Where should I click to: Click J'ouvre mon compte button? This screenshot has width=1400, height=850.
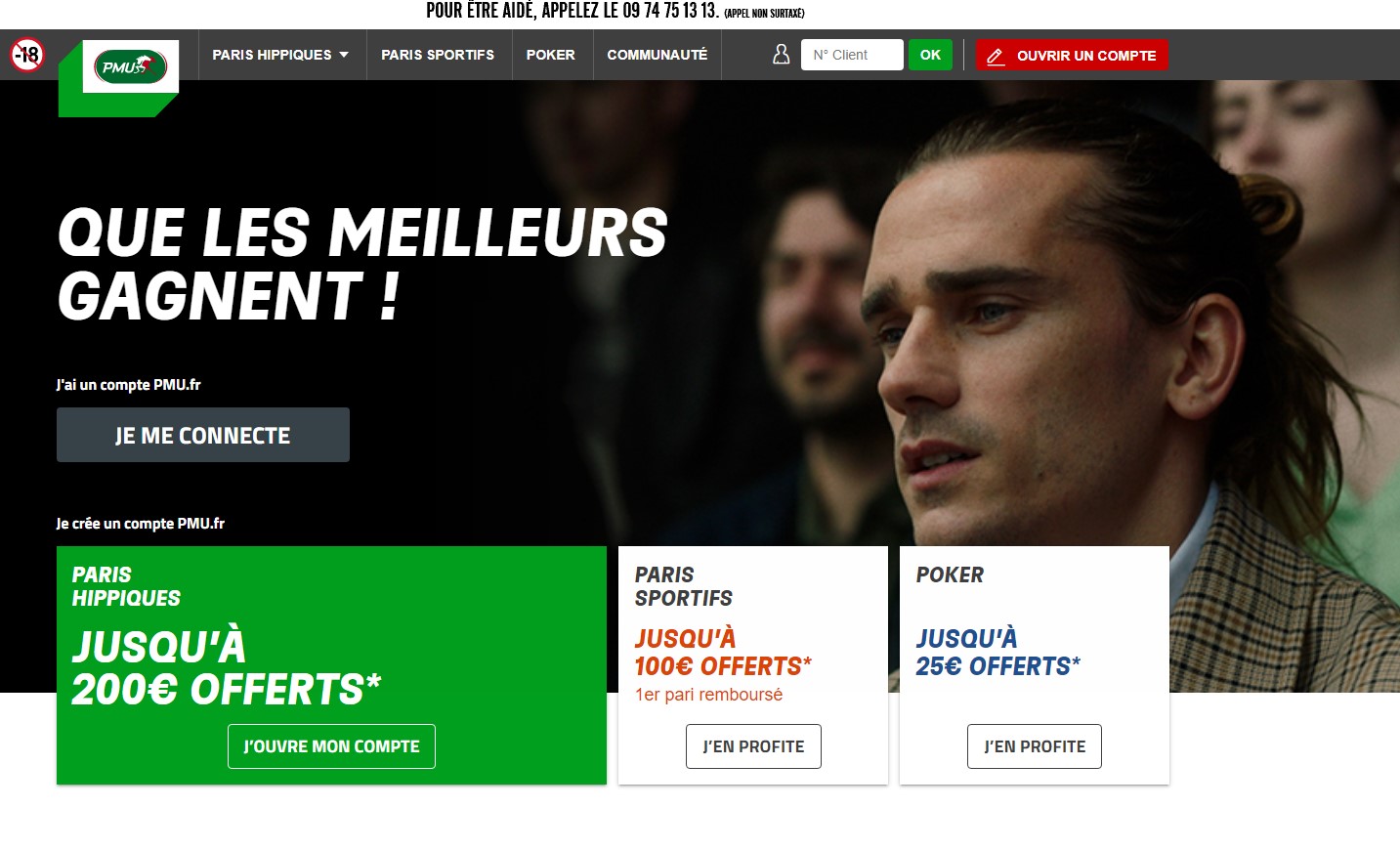coord(331,746)
